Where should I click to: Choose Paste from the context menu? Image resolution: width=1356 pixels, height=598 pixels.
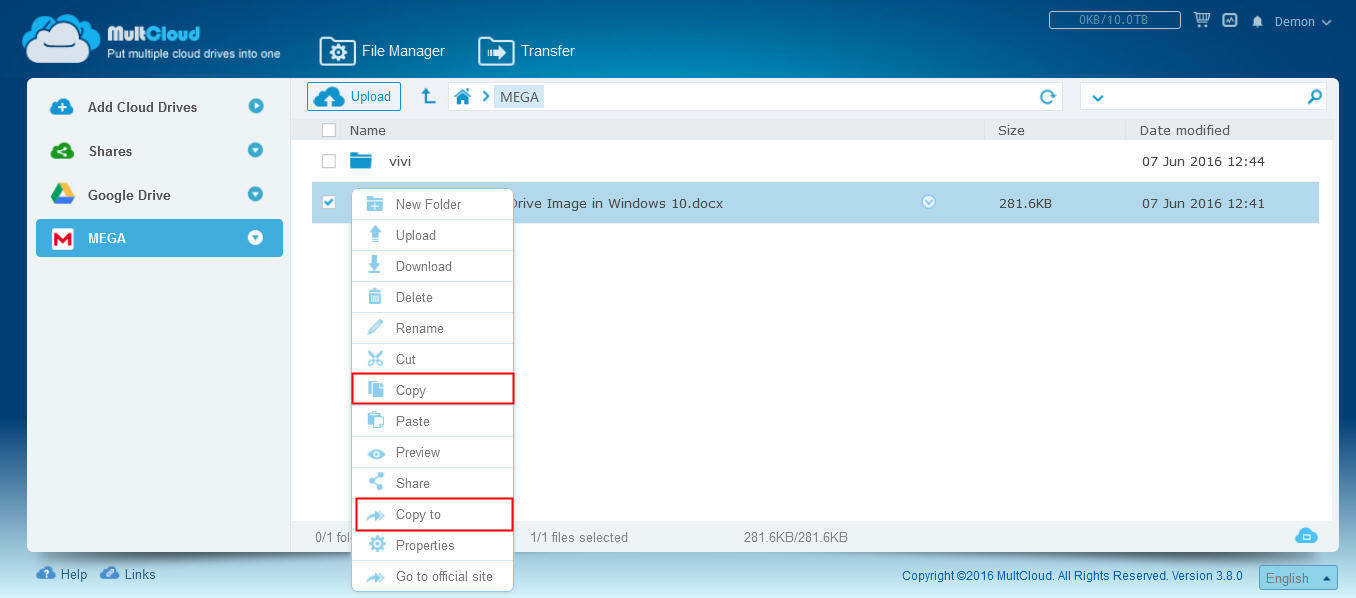(x=432, y=421)
